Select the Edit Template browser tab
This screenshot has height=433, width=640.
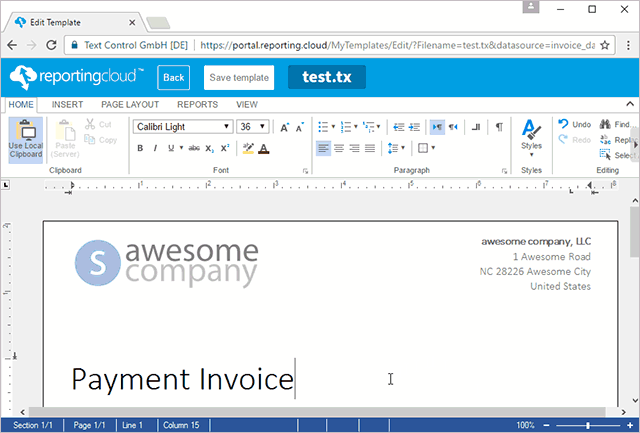coord(73,22)
